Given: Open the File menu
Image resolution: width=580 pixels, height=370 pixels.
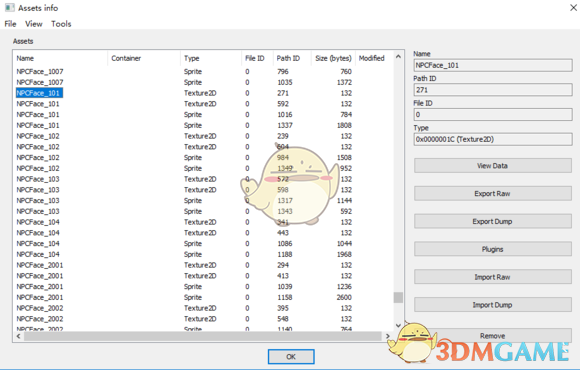Looking at the screenshot, I should pos(10,24).
